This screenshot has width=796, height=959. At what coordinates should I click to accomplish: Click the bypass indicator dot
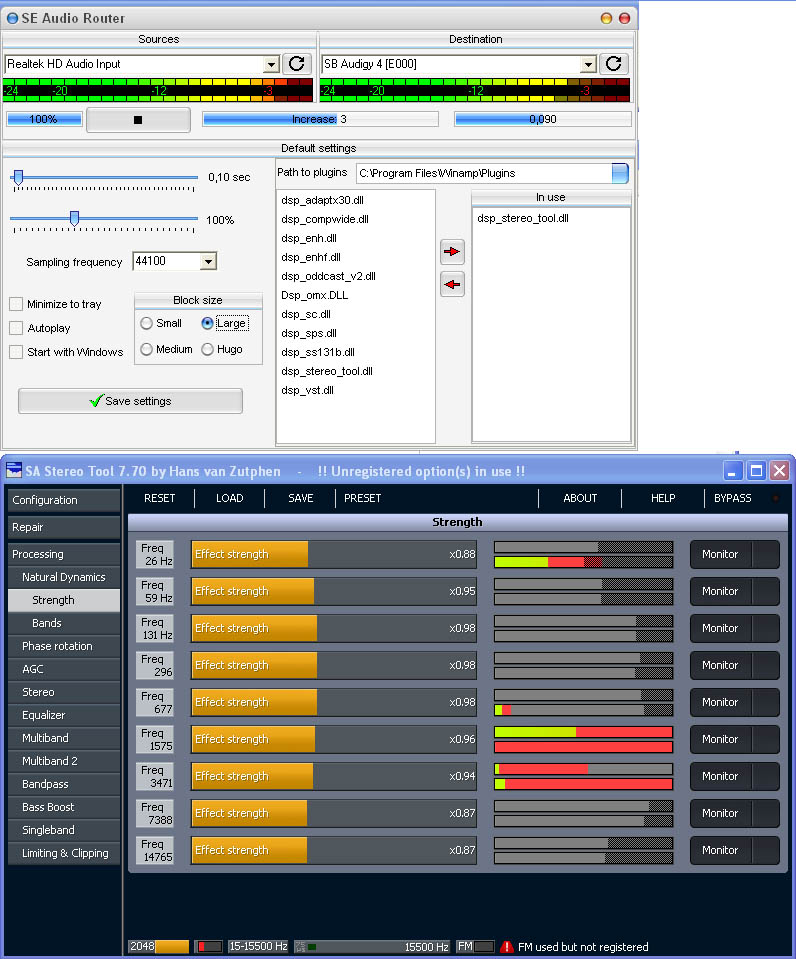776,498
